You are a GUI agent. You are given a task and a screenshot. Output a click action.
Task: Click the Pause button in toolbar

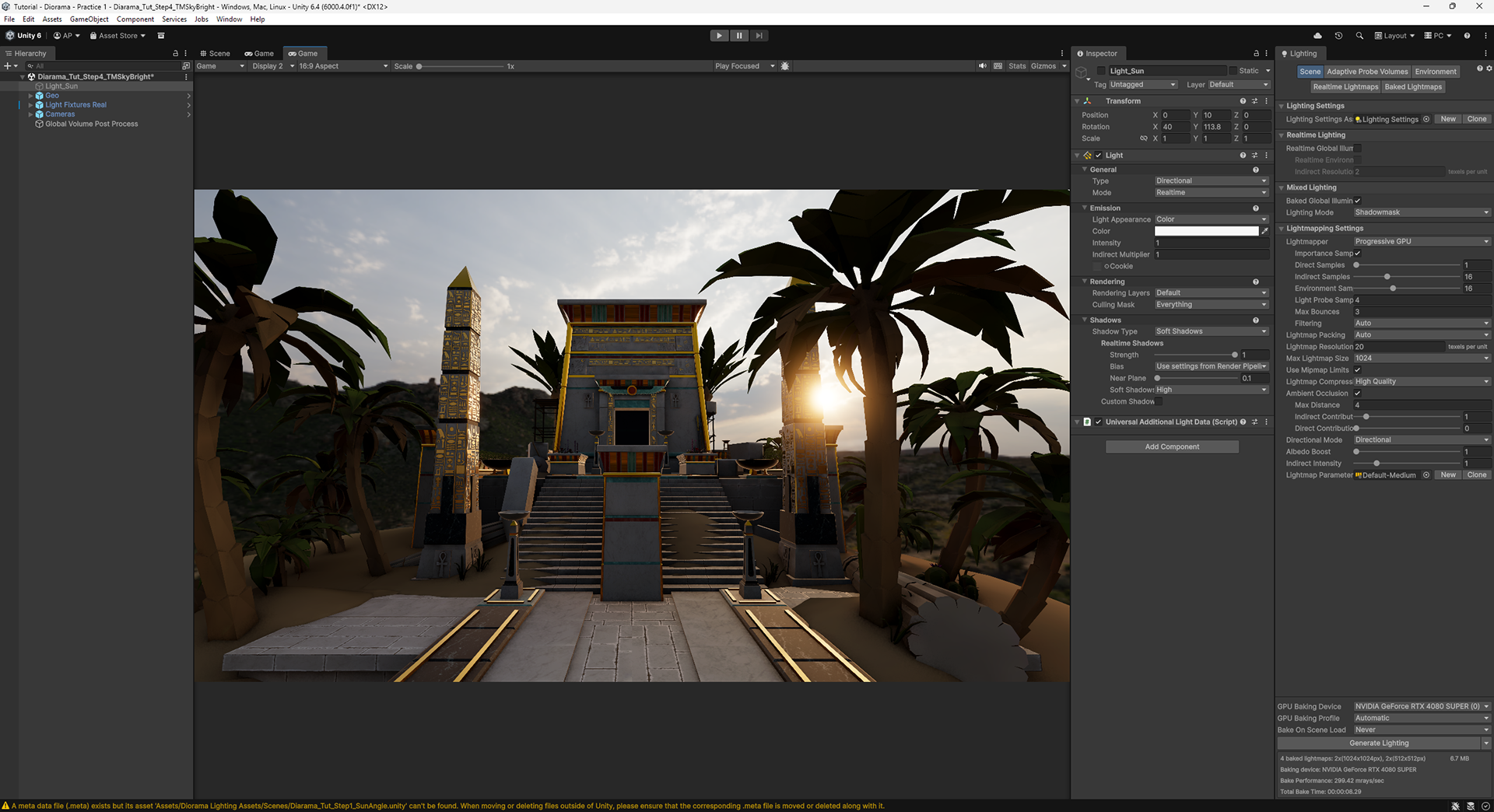click(x=739, y=36)
